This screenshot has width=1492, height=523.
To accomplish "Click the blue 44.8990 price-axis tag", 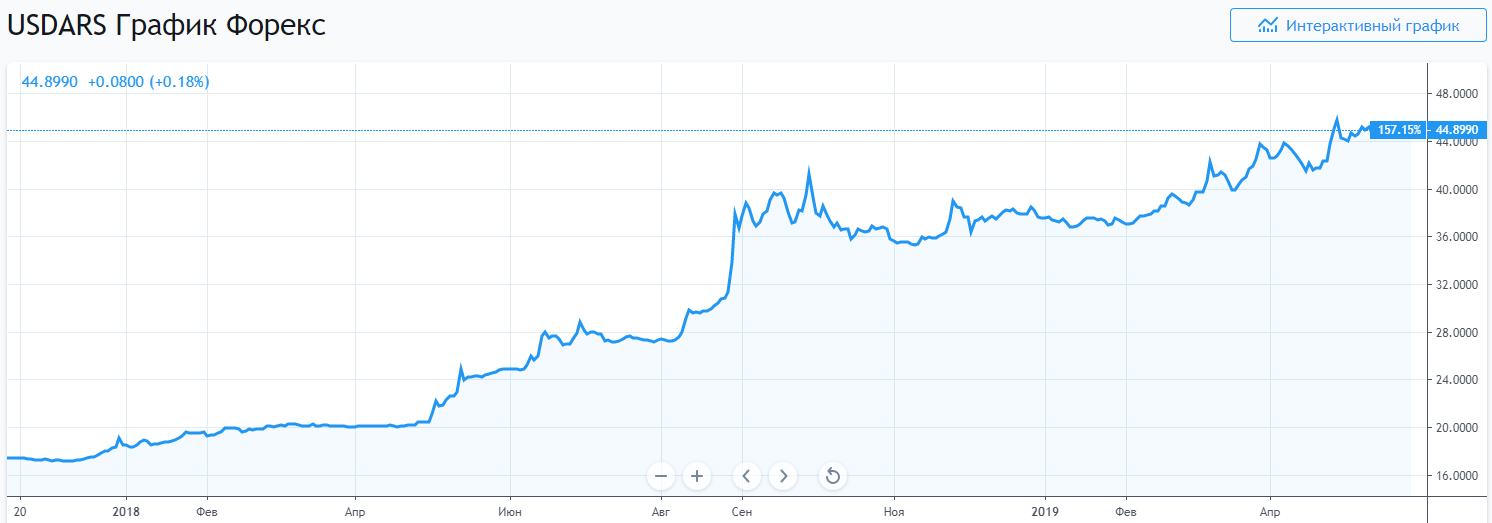I will click(1456, 130).
